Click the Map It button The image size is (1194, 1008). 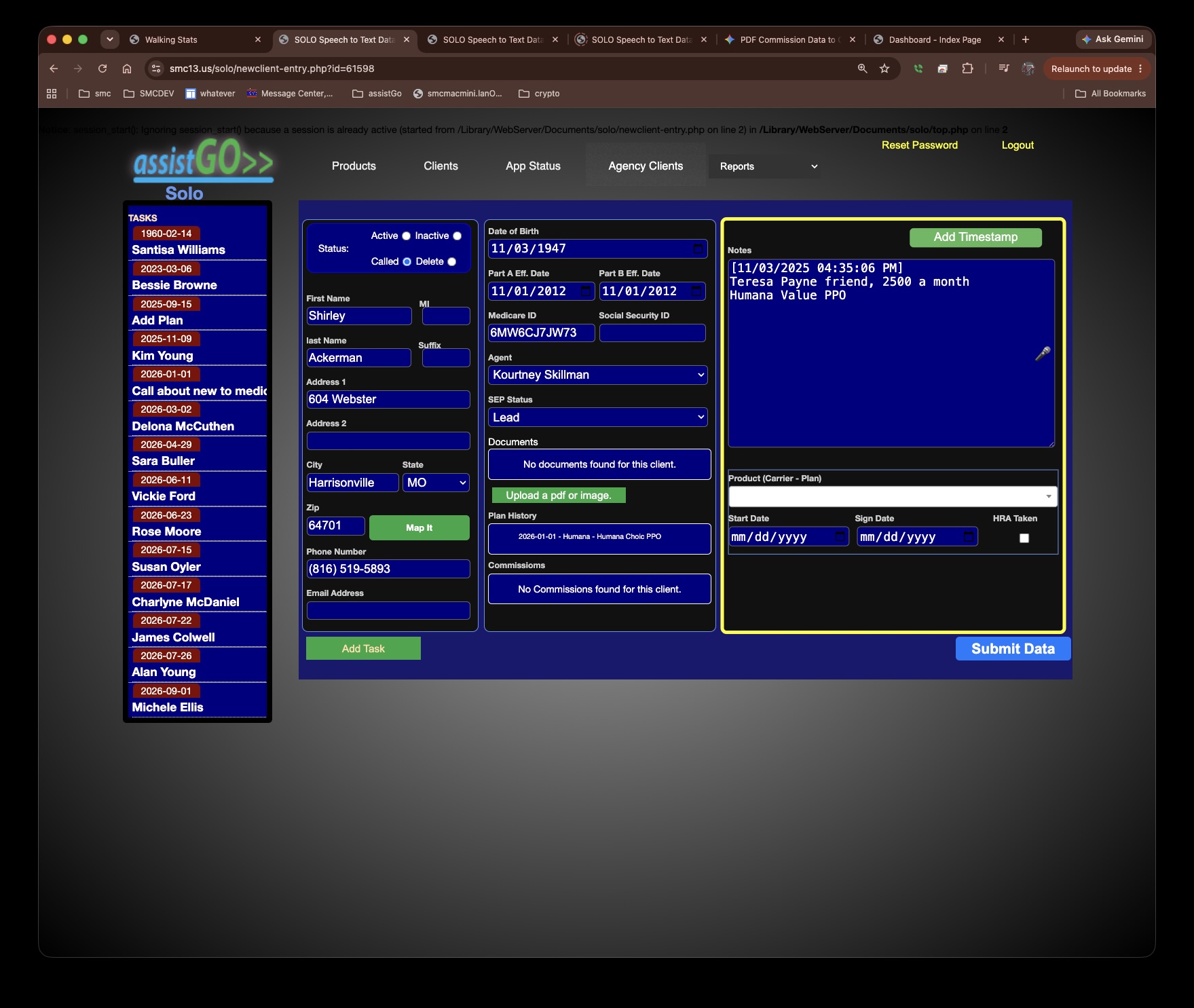[419, 528]
